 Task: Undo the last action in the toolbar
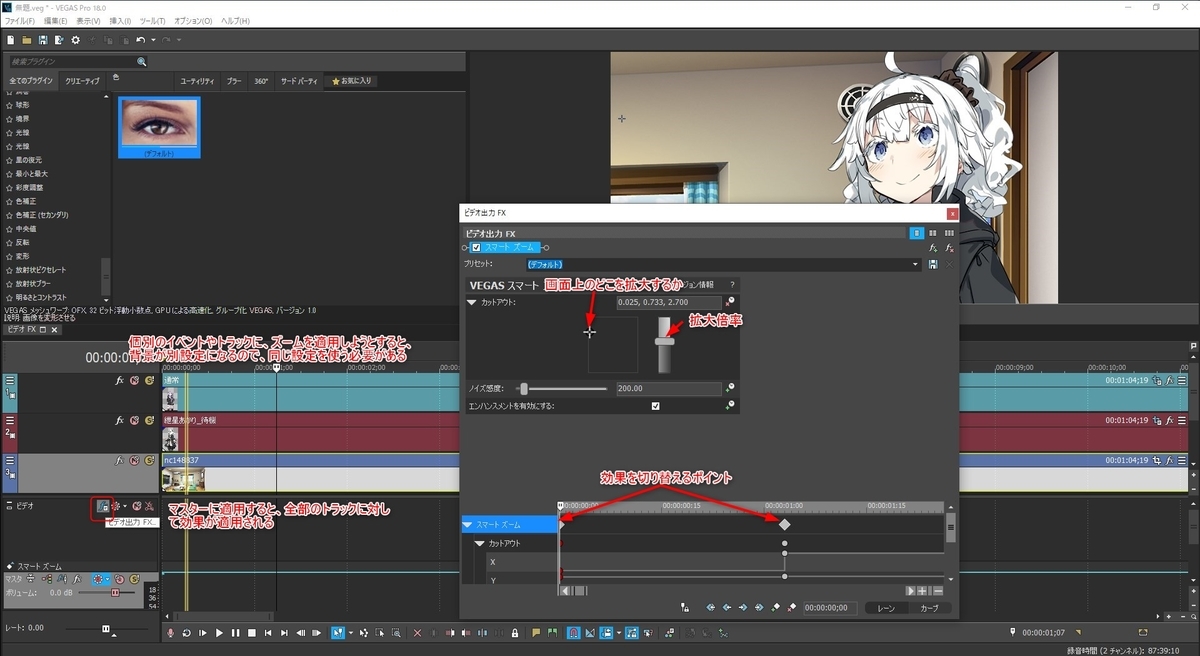coord(141,40)
